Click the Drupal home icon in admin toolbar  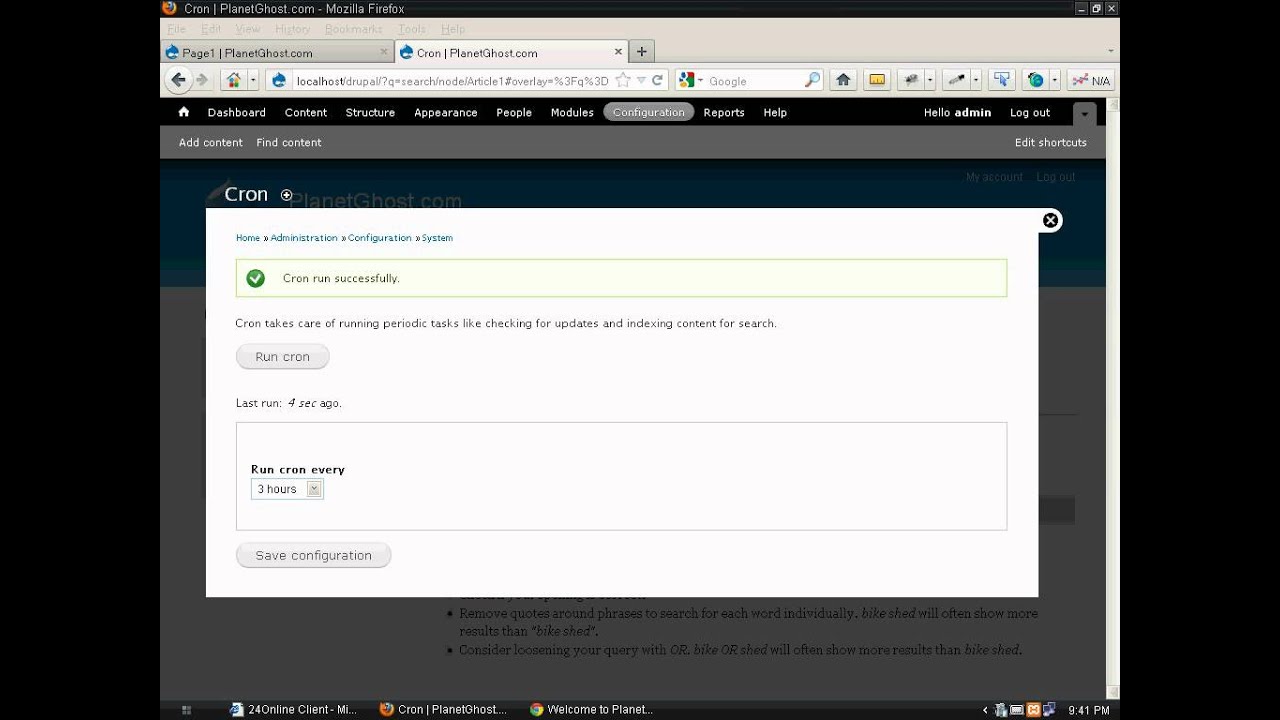(184, 112)
